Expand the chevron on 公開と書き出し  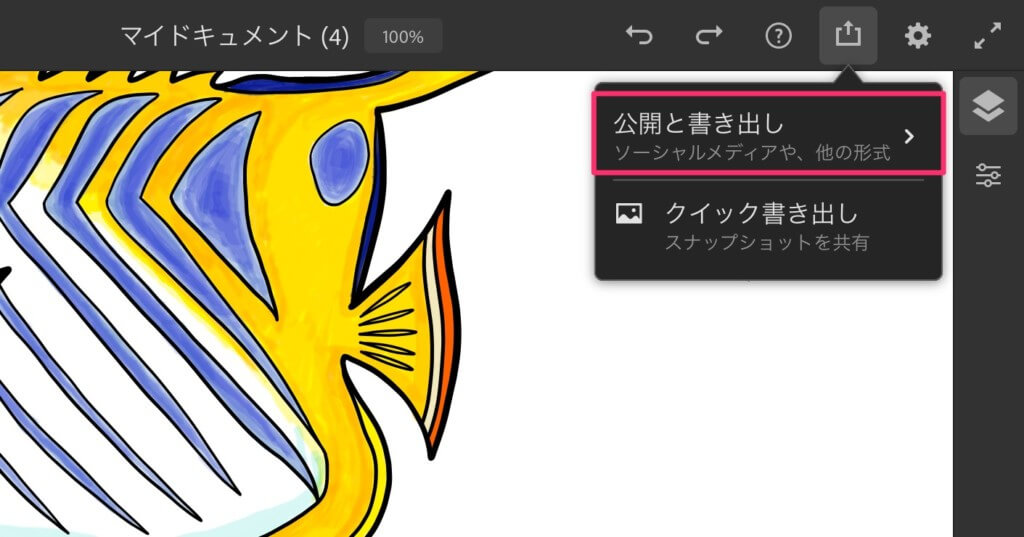[x=908, y=136]
